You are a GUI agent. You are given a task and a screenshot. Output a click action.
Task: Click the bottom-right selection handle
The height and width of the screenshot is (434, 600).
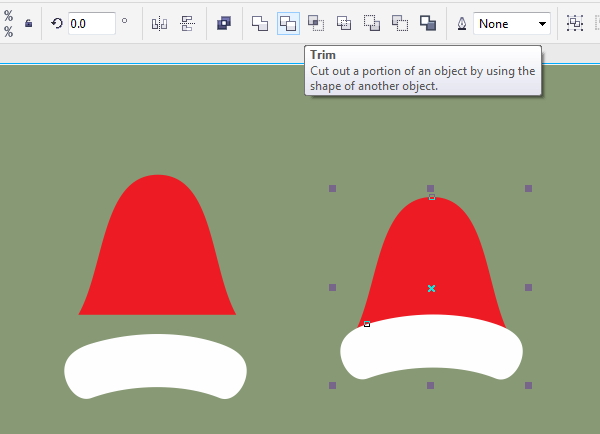point(528,385)
